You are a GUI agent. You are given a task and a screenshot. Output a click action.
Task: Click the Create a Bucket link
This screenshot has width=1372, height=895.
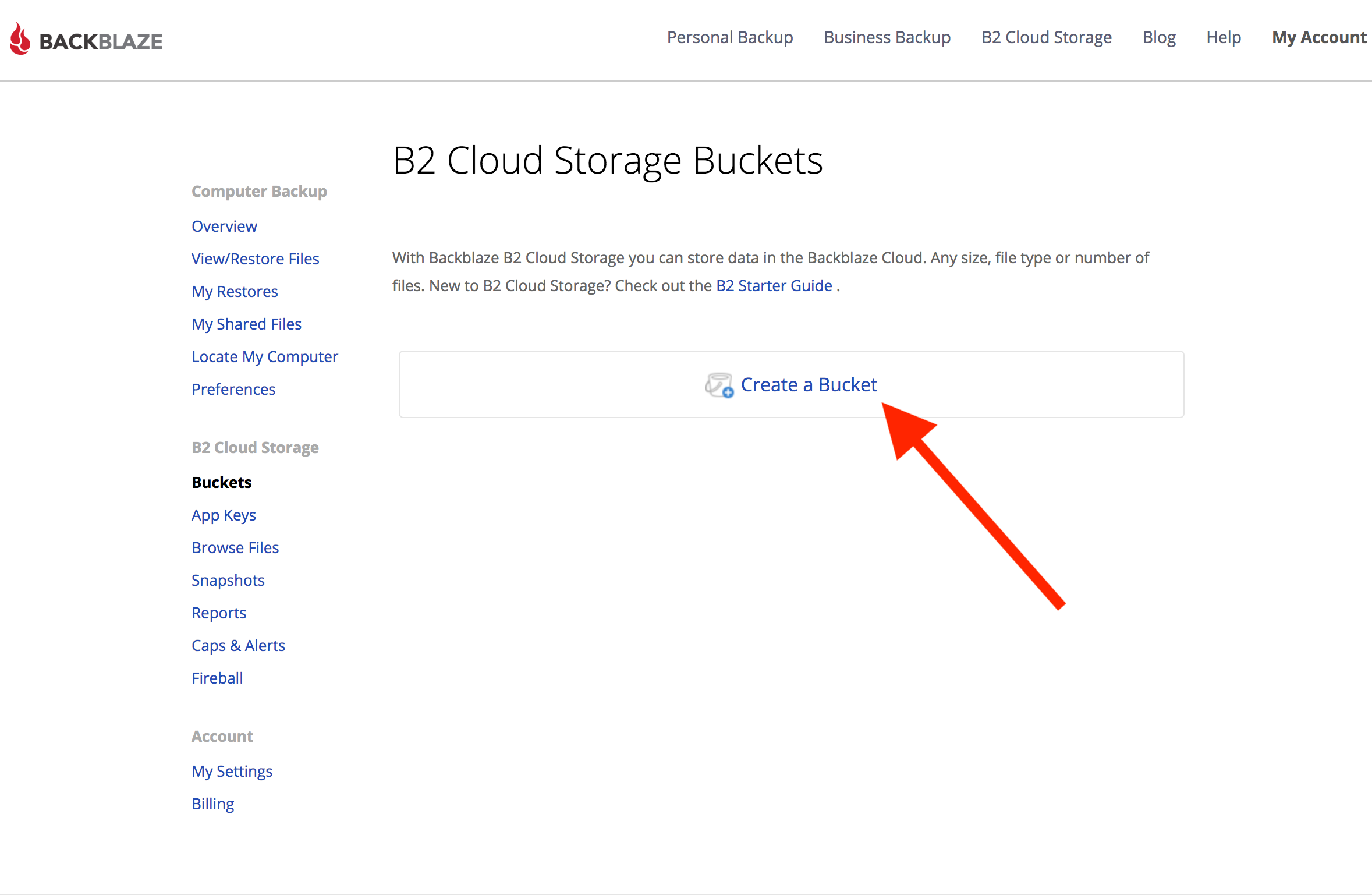click(x=809, y=384)
